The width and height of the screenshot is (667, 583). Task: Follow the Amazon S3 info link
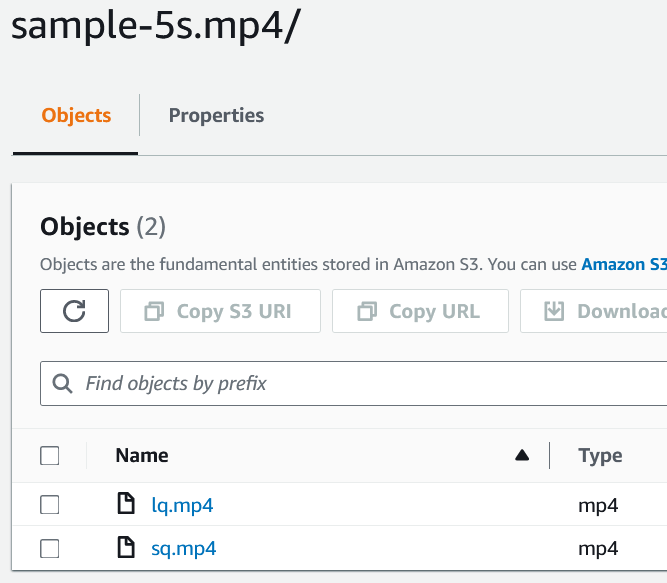click(624, 265)
